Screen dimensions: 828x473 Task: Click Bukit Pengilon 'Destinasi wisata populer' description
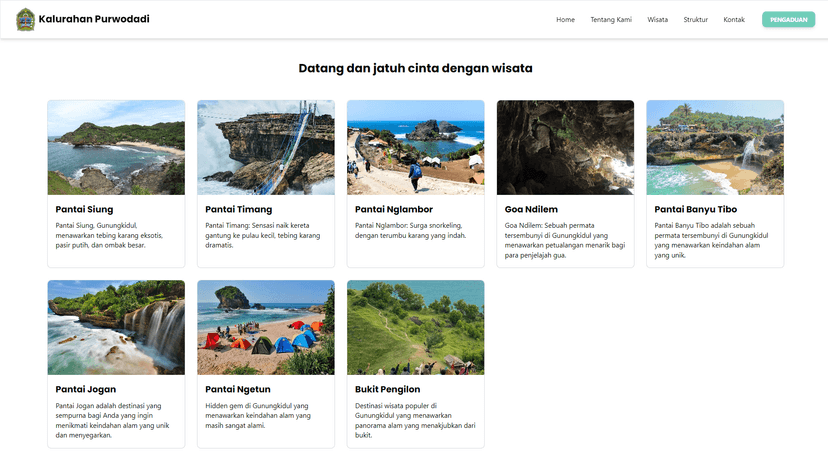(x=415, y=421)
